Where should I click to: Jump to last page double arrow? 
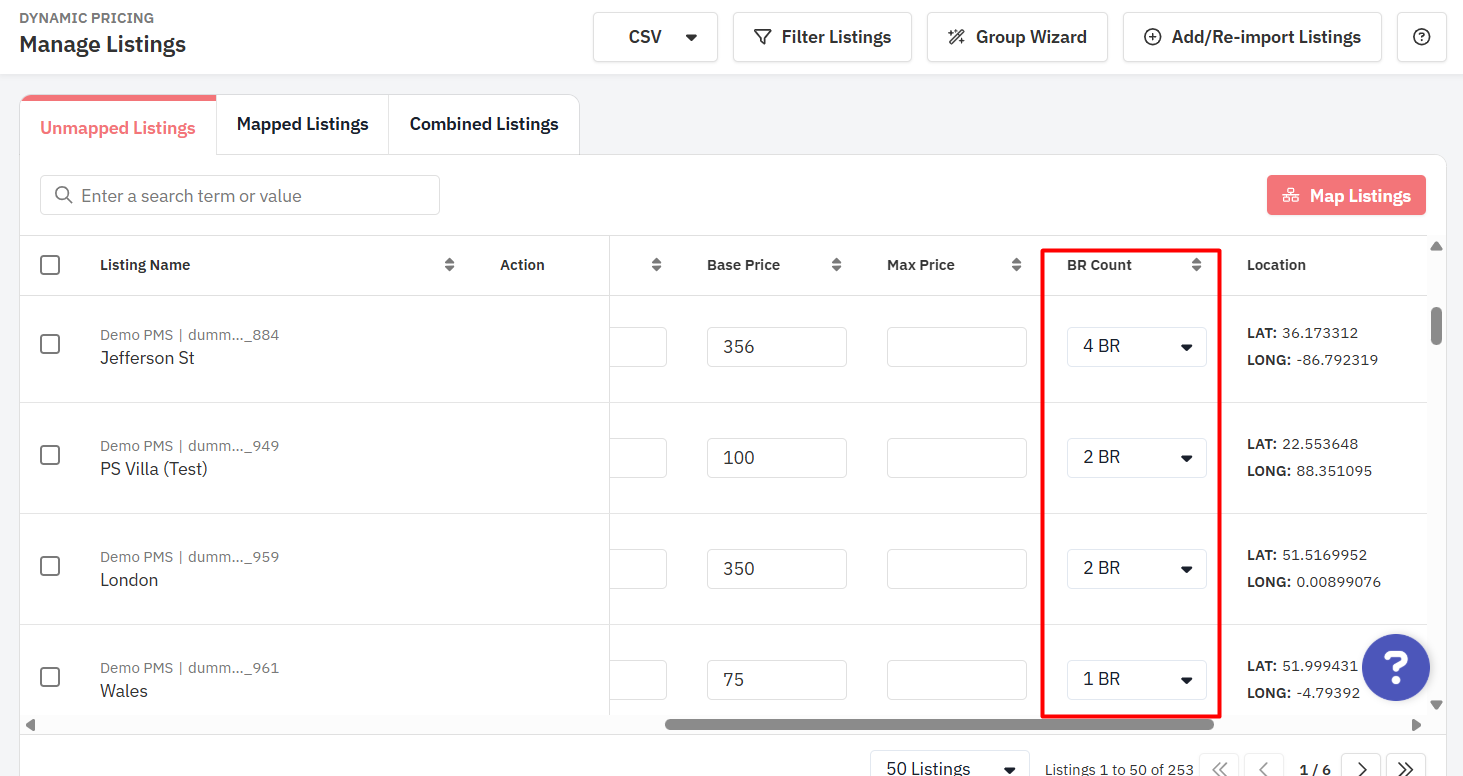[1405, 768]
